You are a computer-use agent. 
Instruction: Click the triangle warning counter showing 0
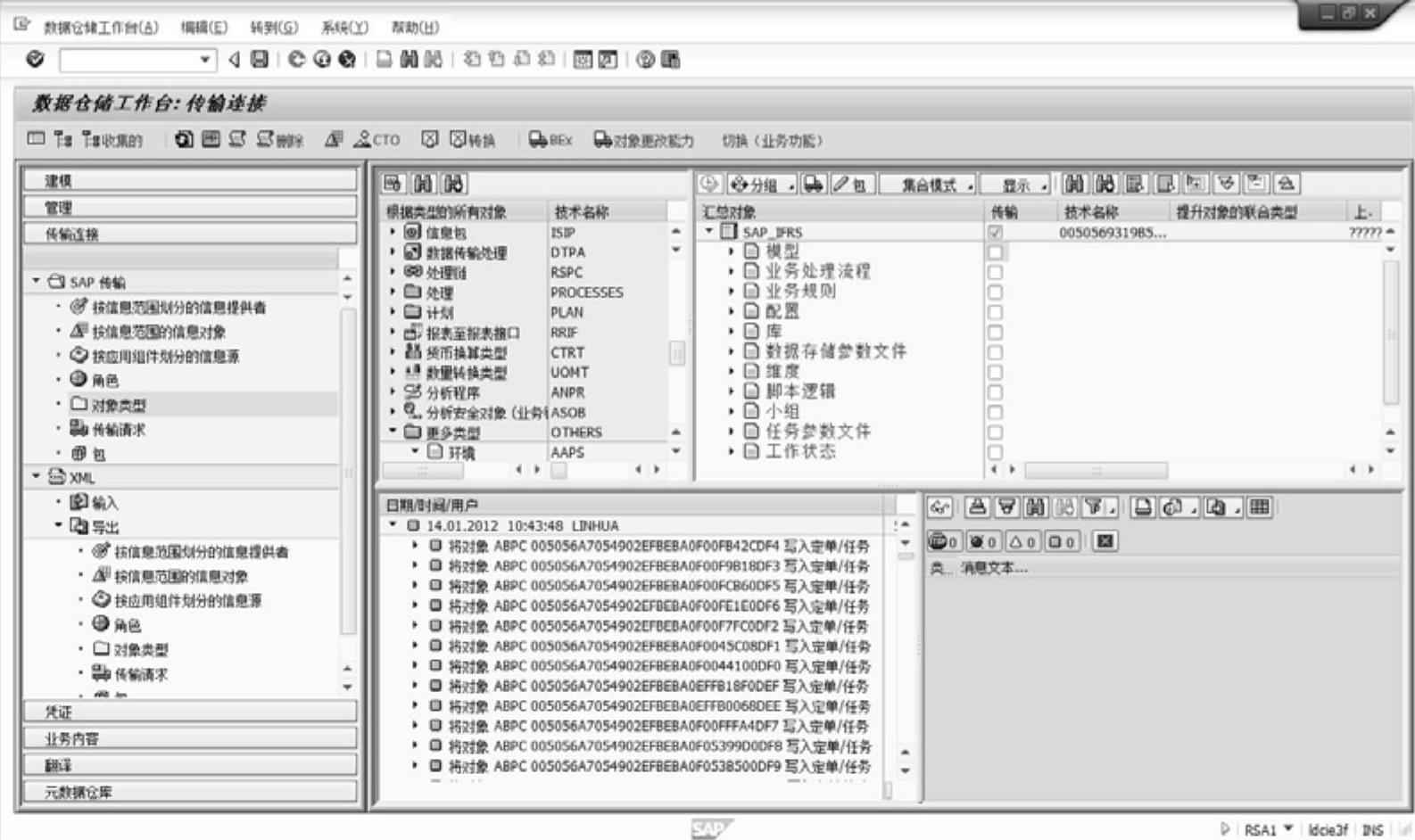point(1022,541)
